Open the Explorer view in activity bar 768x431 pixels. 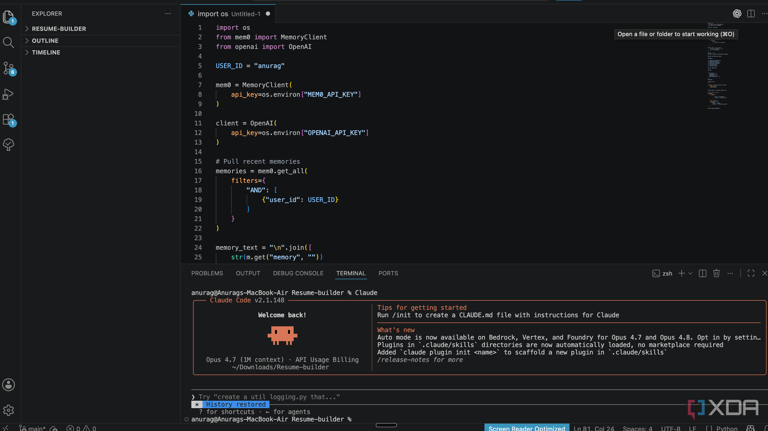(8, 17)
